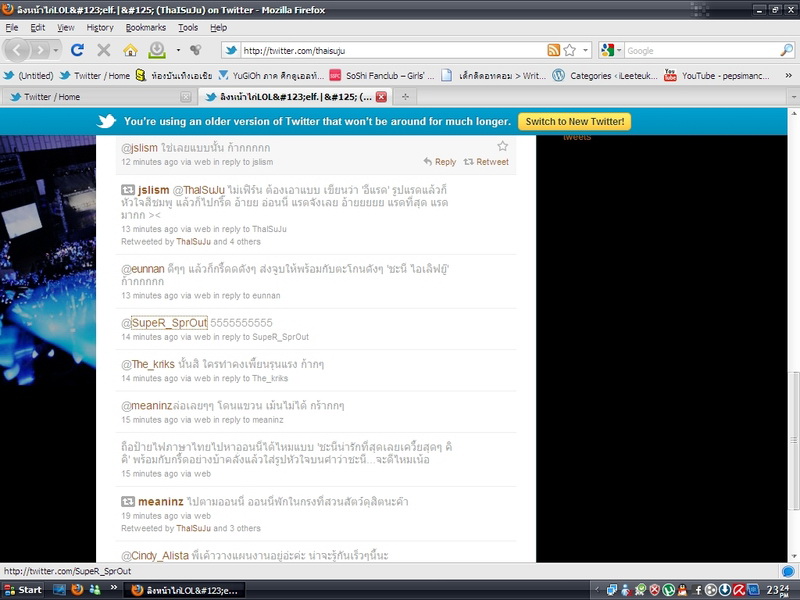Stop loading with the X toolbar icon
Viewport: 800px width, 600px height.
104,50
